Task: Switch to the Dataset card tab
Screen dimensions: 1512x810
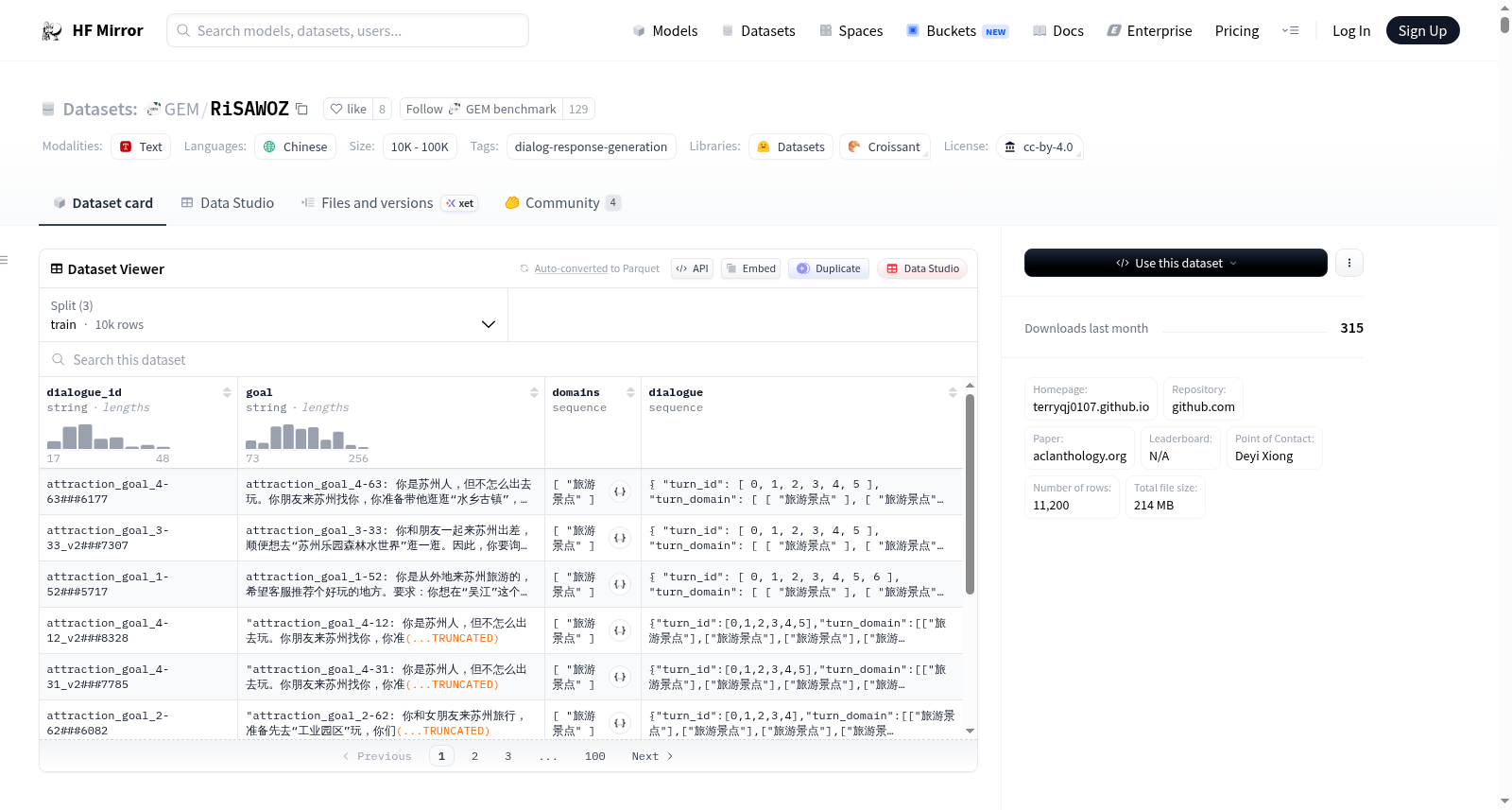Action: 102,203
